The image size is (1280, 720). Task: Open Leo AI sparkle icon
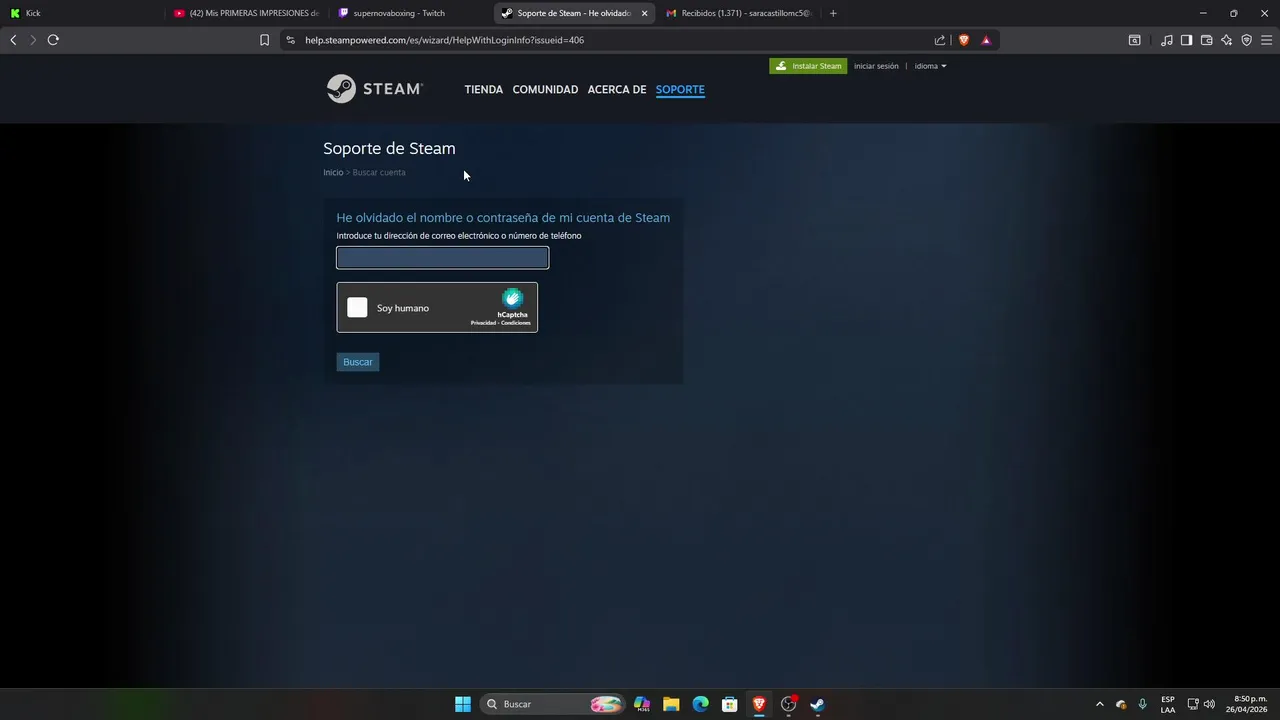1226,40
